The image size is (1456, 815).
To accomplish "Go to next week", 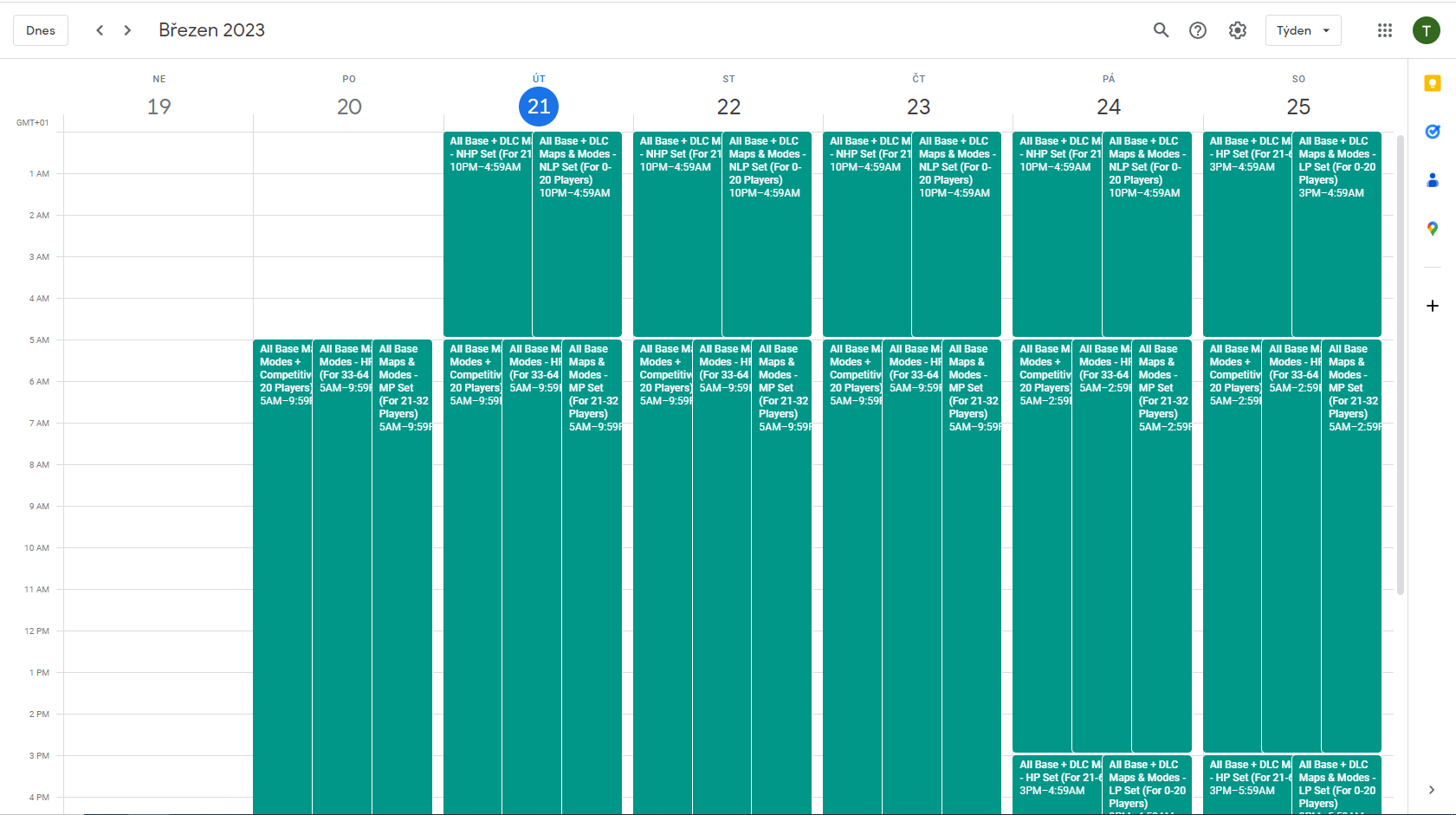I will click(127, 30).
